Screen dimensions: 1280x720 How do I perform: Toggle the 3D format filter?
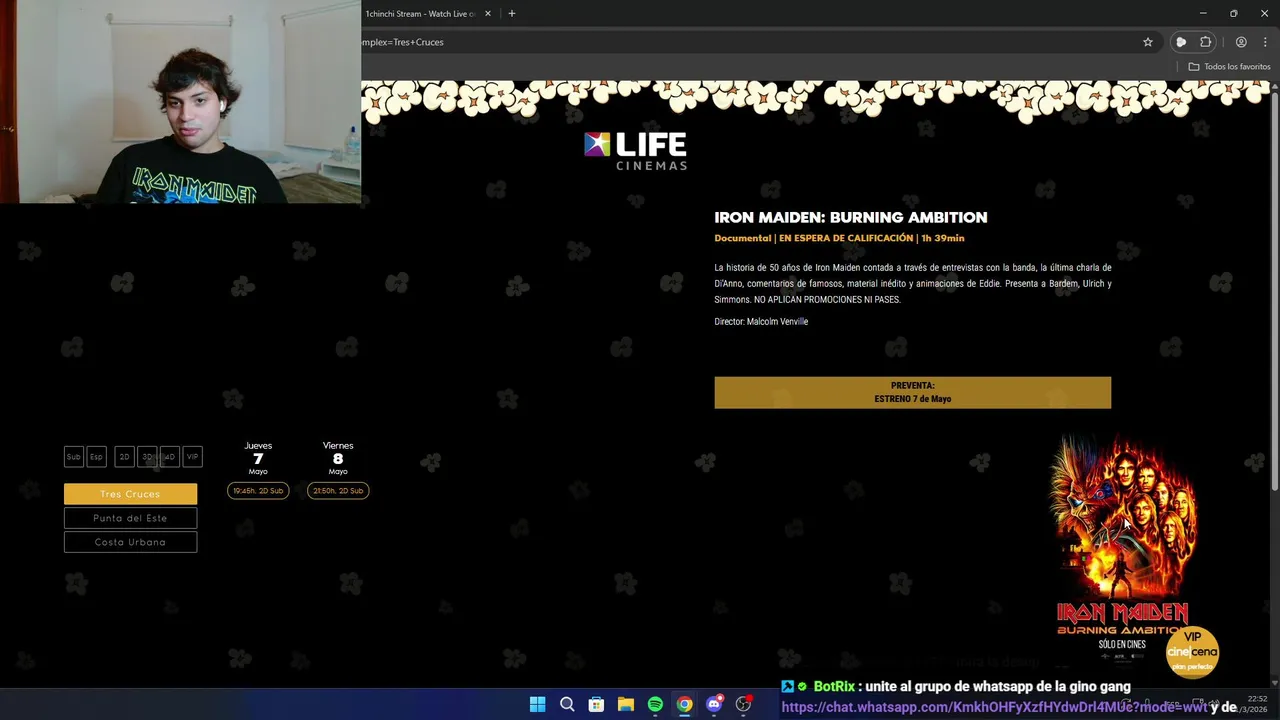147,457
